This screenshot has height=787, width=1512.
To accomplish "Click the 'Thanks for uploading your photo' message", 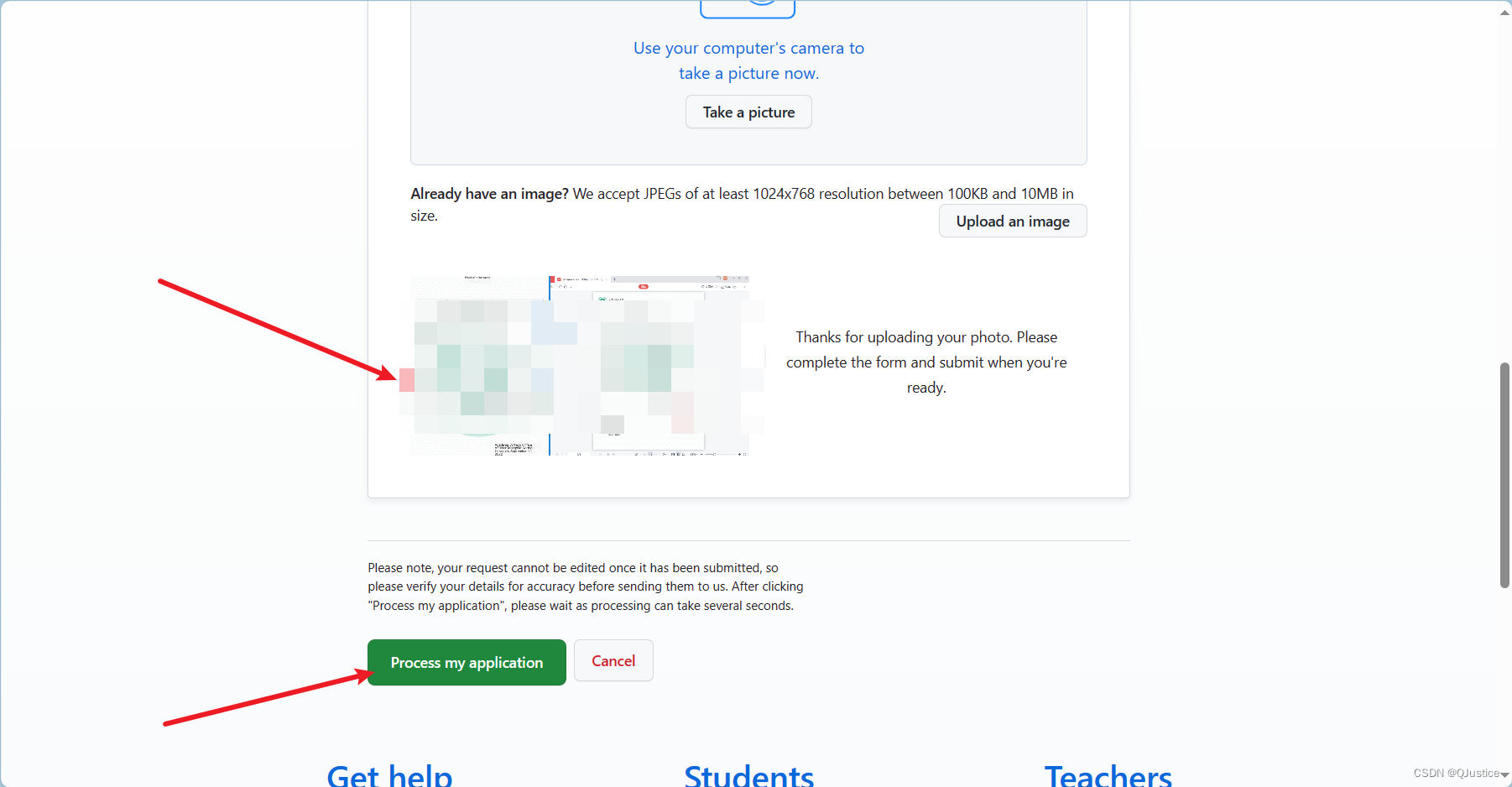I will point(925,362).
